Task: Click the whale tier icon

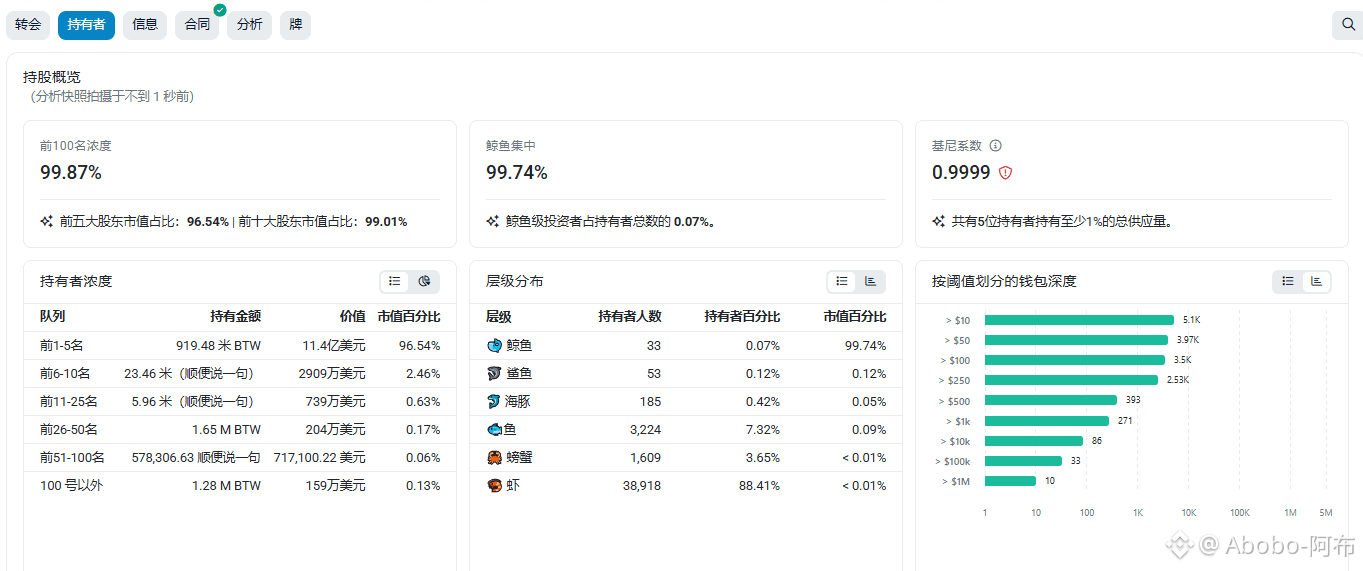Action: [x=494, y=345]
